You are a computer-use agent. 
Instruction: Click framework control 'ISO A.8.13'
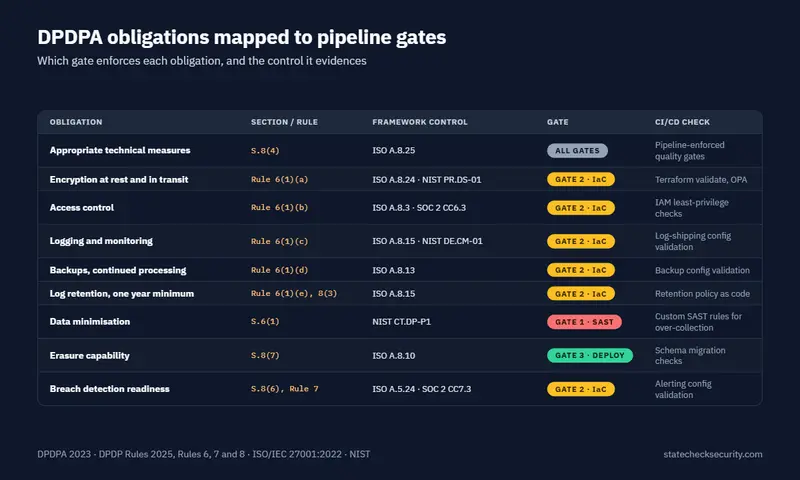pos(393,270)
